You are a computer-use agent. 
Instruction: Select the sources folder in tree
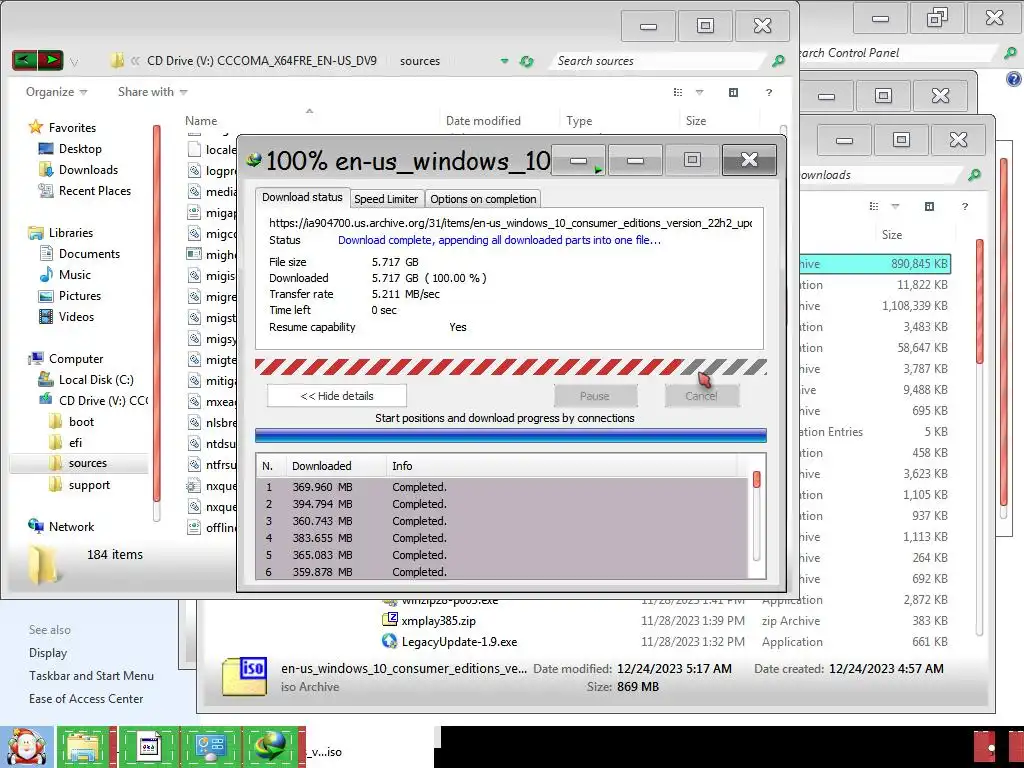point(88,463)
